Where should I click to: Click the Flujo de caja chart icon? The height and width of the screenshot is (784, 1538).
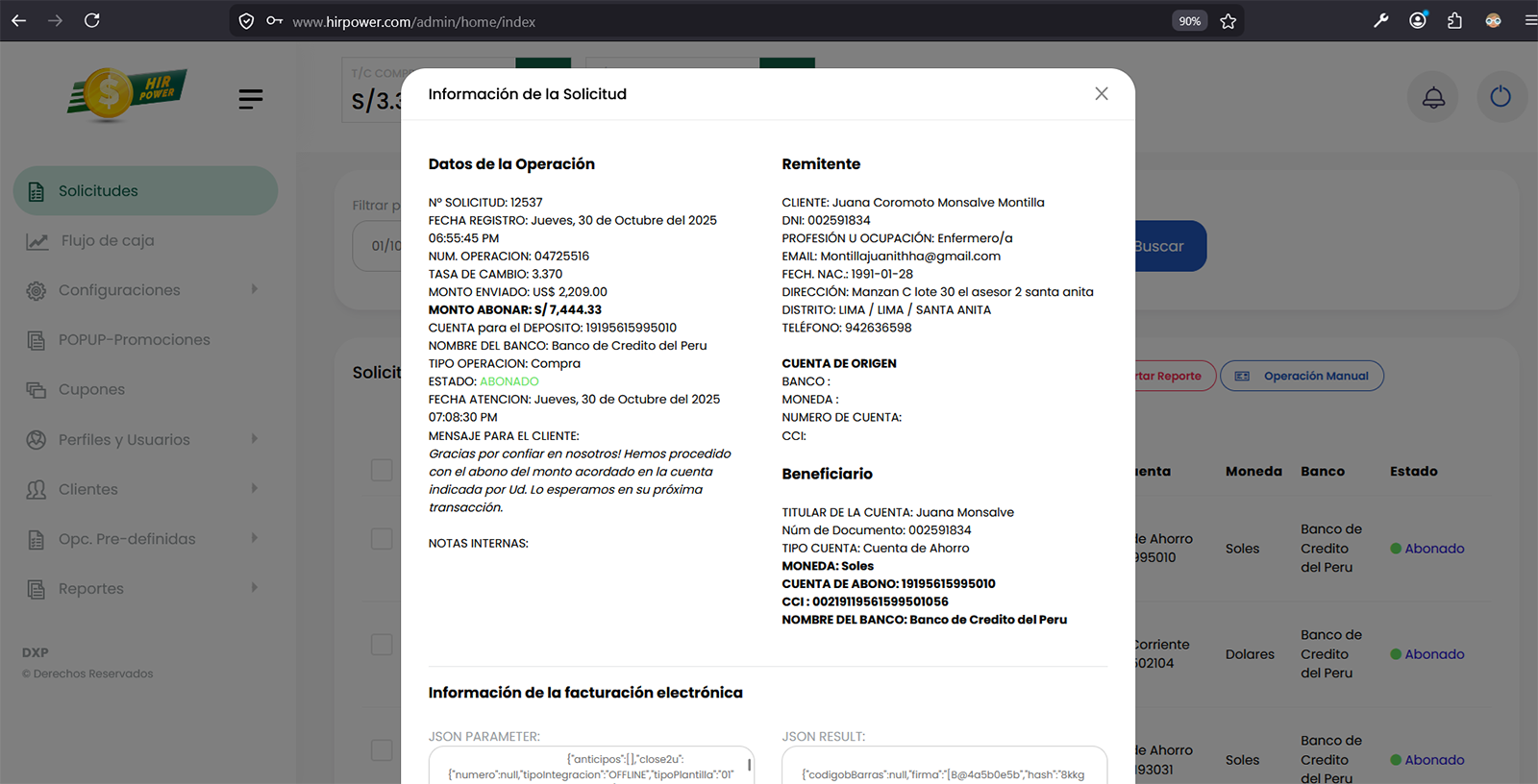click(37, 241)
